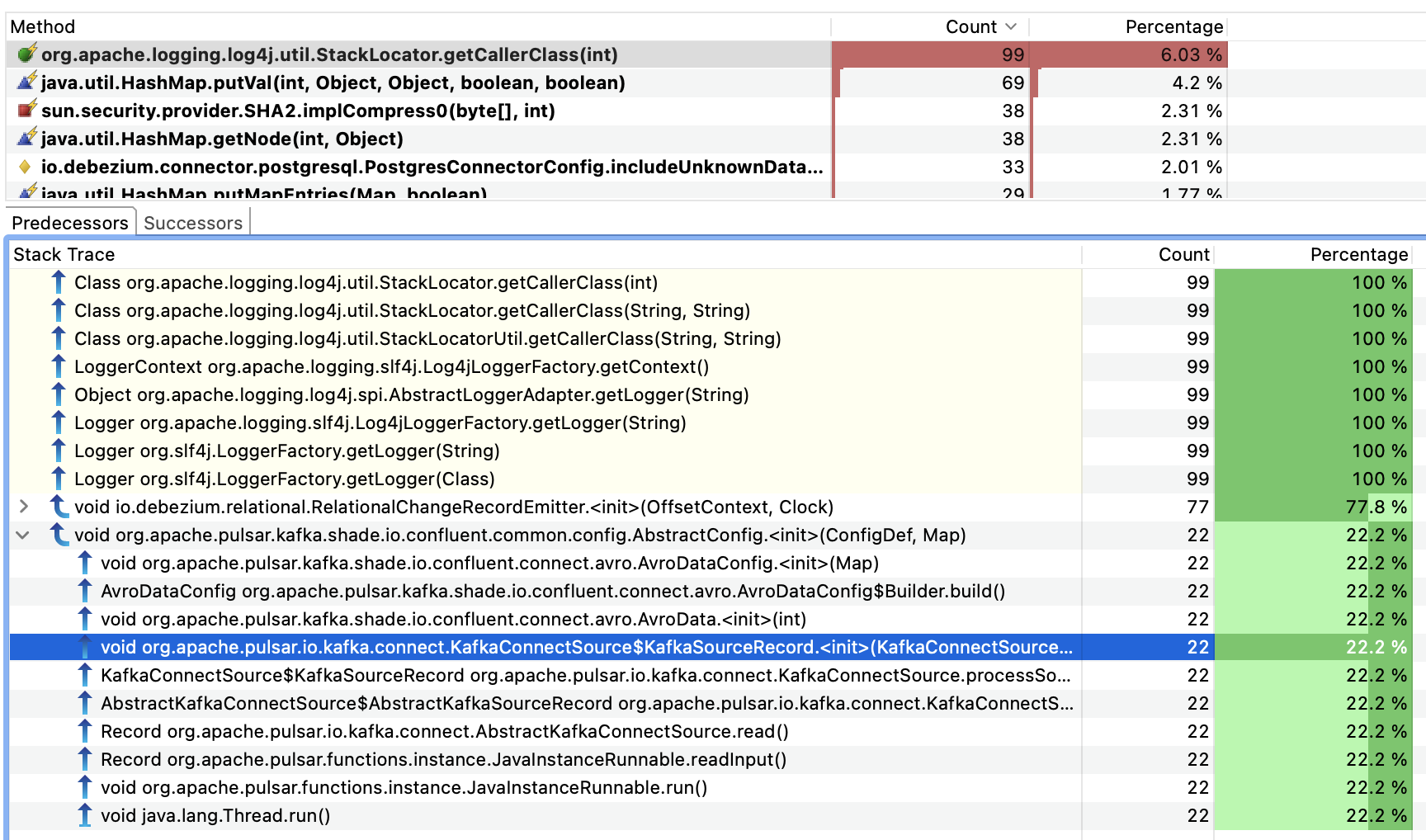Collapse the AbstractConfig.<init> branch
Viewport: 1426px width, 840px height.
click(23, 535)
